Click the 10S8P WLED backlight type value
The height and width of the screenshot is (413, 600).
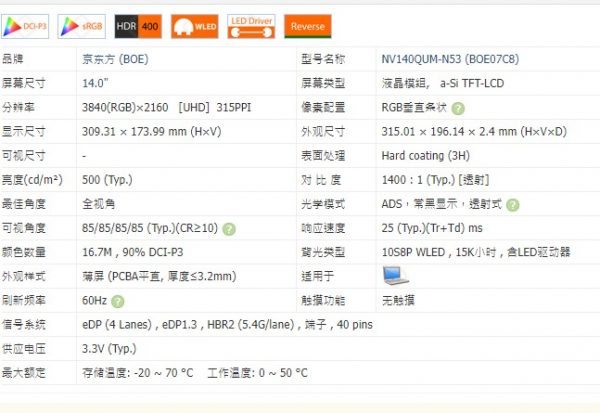click(476, 252)
